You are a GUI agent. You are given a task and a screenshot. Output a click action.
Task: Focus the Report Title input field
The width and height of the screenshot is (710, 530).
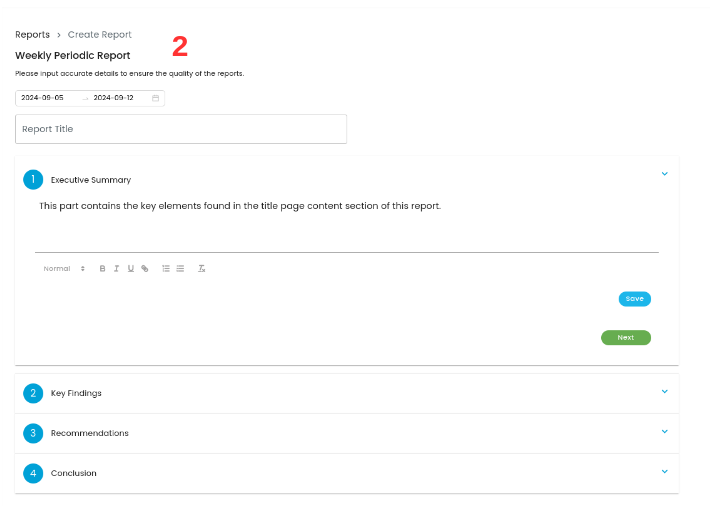coord(181,129)
